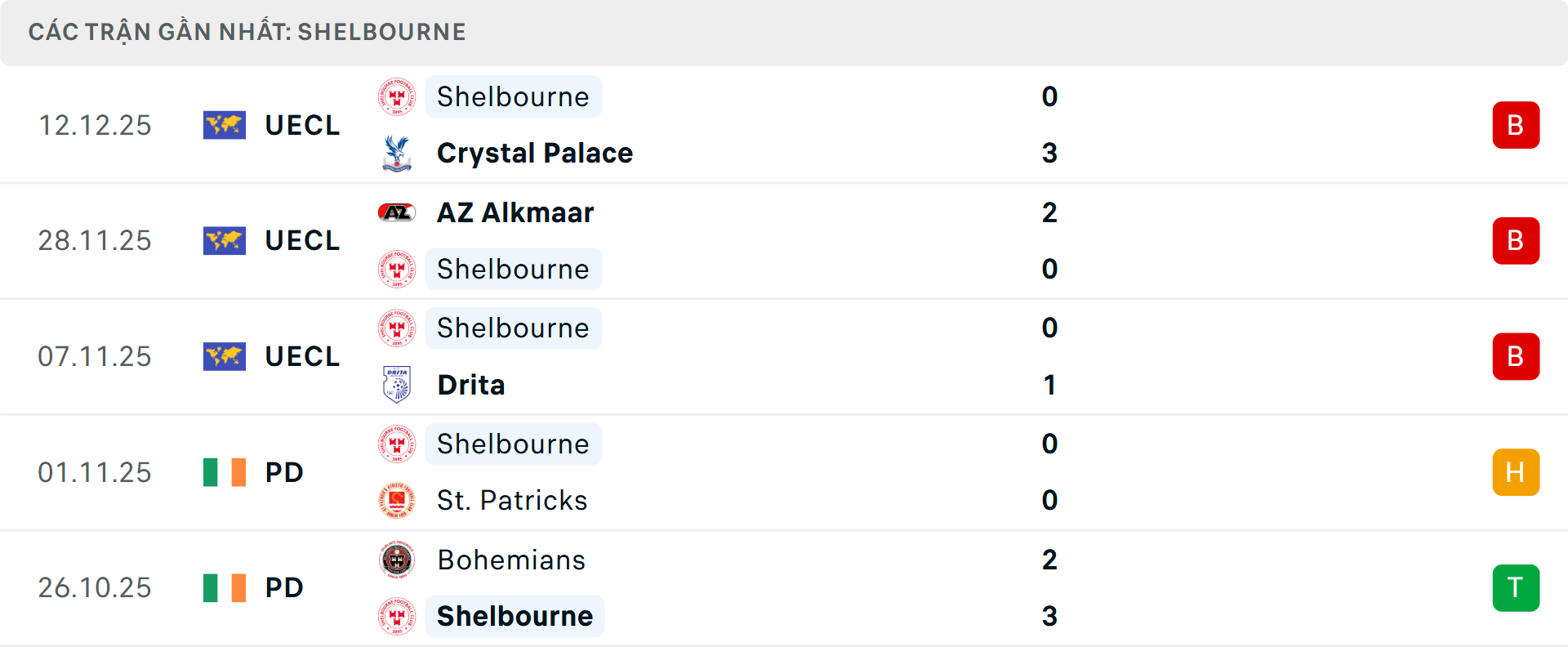Image resolution: width=1568 pixels, height=647 pixels.
Task: Open the Drita team link
Action: (x=471, y=385)
